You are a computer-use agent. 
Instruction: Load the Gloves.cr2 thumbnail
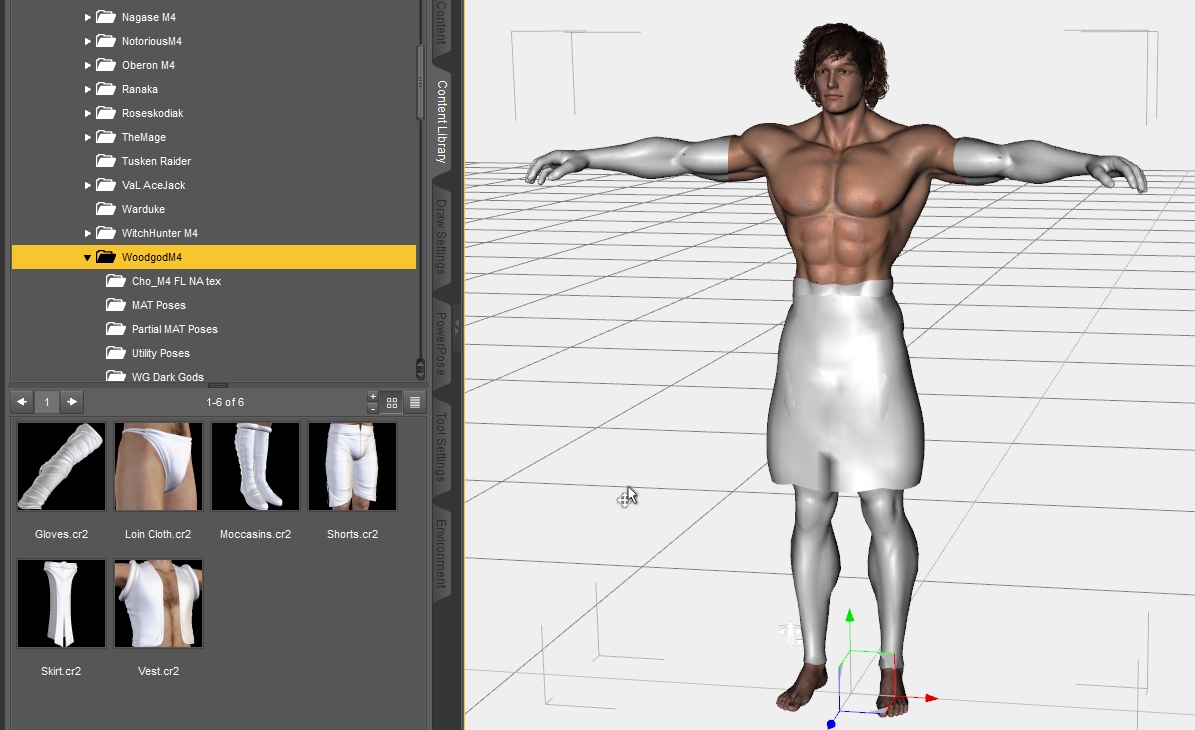tap(61, 466)
